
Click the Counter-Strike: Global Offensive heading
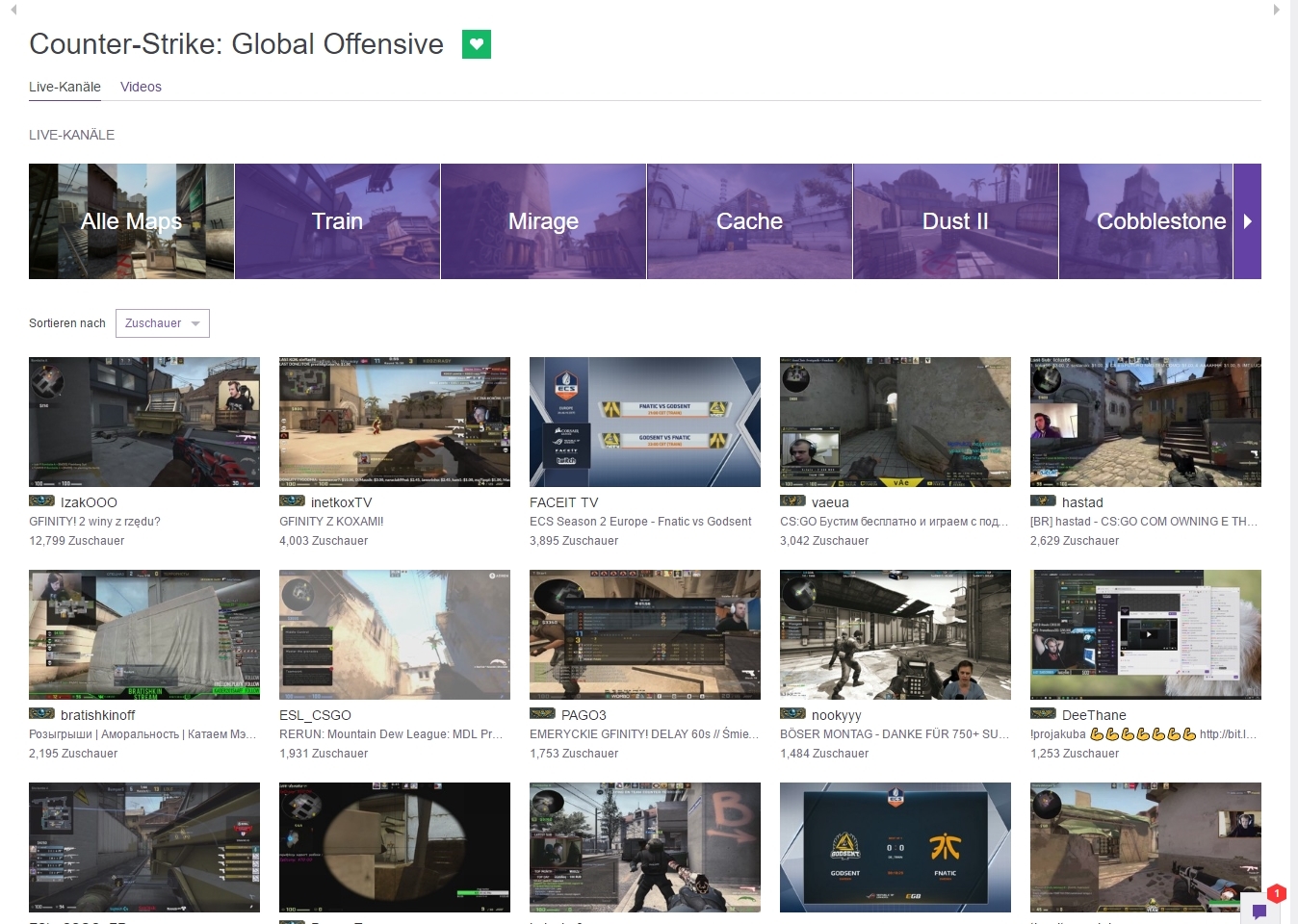236,44
